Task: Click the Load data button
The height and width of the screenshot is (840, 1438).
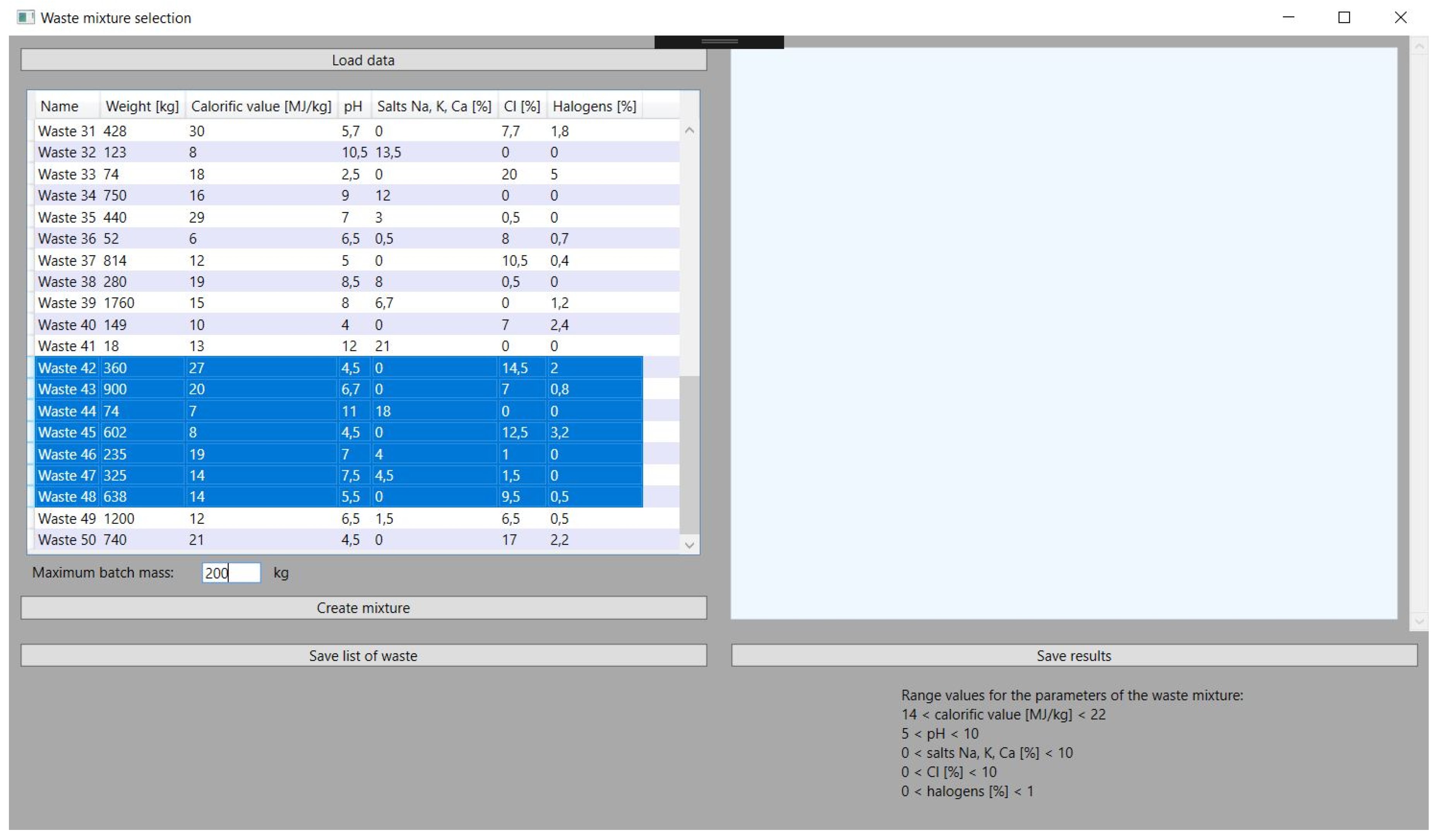Action: click(x=363, y=60)
